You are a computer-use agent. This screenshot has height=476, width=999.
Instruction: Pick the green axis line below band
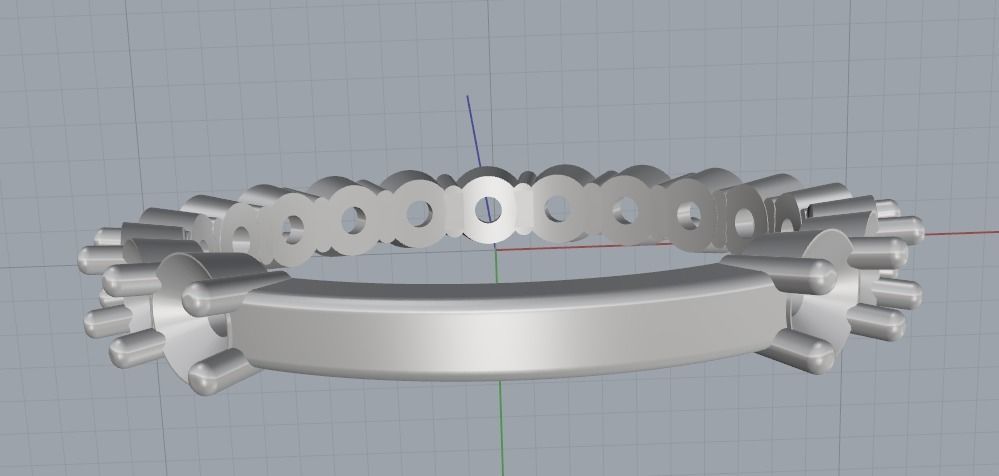coord(501,428)
